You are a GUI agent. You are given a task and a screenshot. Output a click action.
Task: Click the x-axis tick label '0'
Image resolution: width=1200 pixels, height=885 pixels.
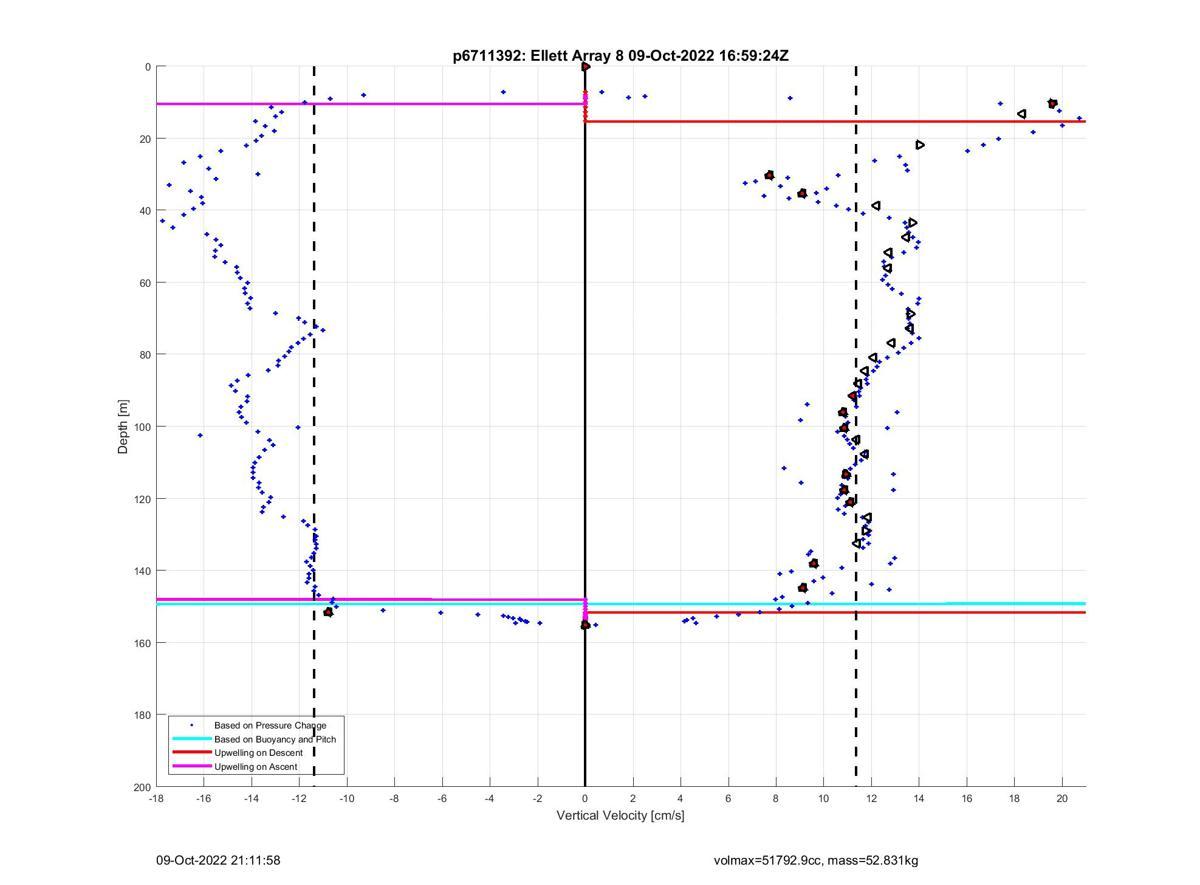pyautogui.click(x=585, y=798)
